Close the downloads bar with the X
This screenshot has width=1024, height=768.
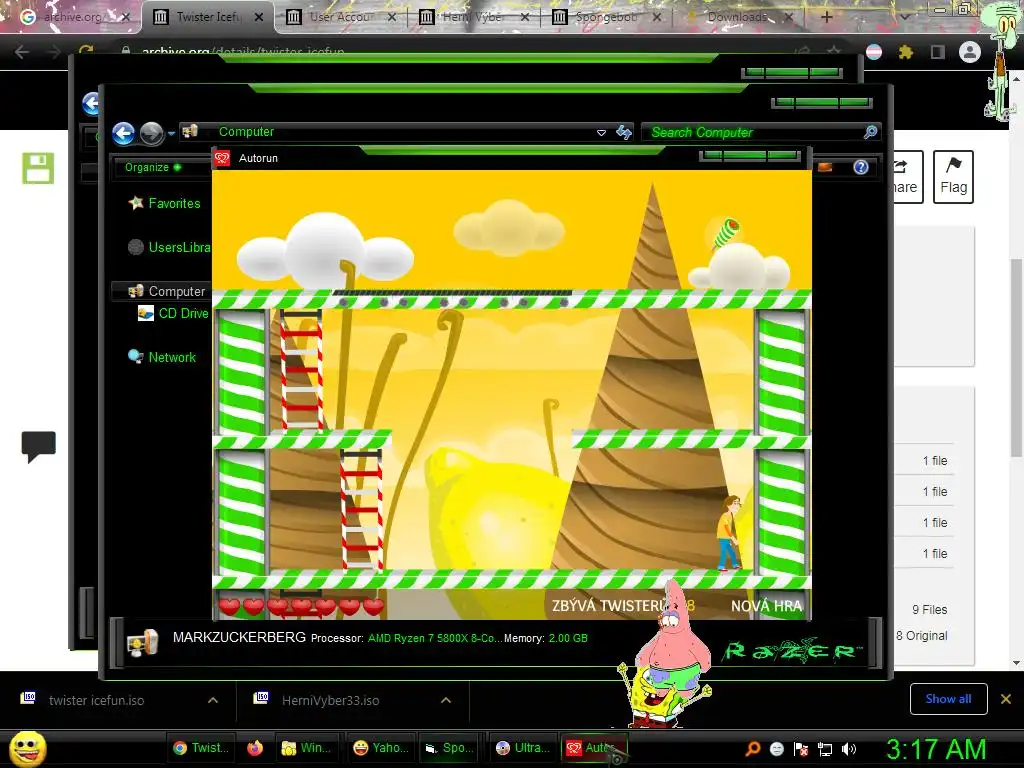point(1006,699)
